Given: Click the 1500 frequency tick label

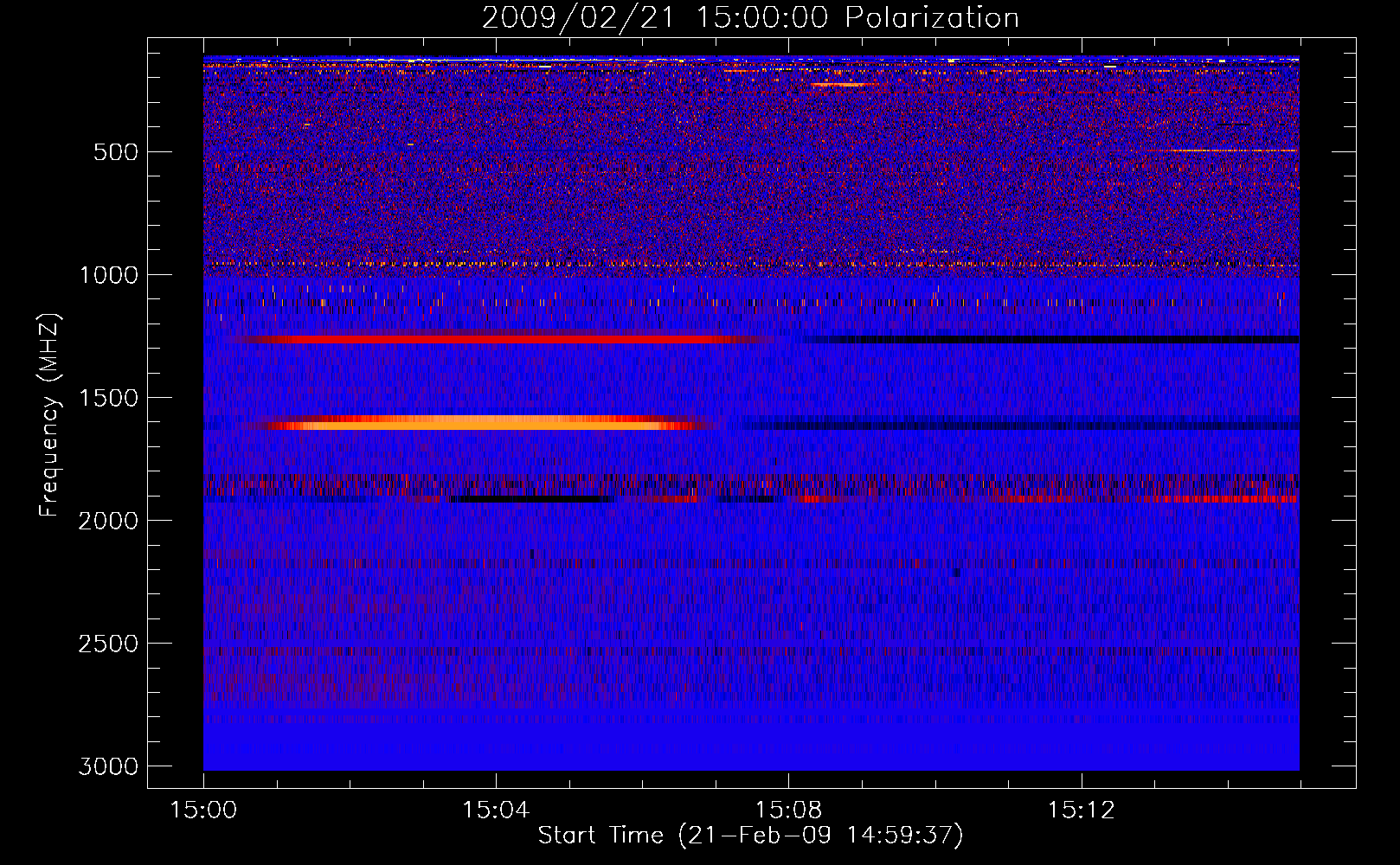Looking at the screenshot, I should (x=108, y=398).
